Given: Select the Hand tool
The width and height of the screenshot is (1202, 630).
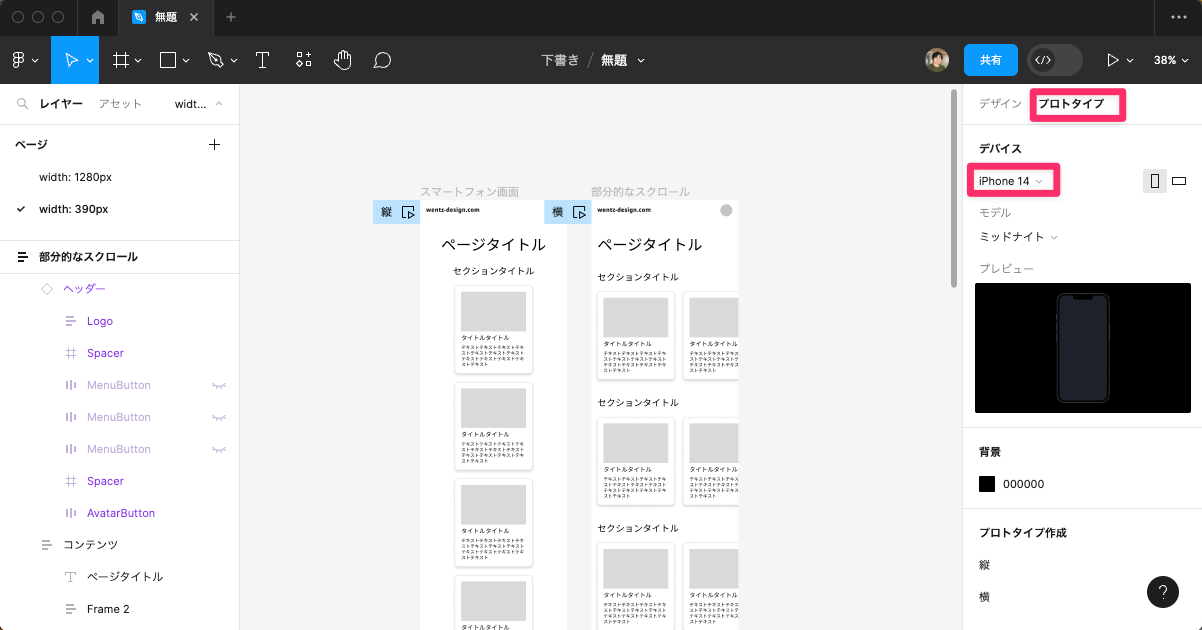Looking at the screenshot, I should (x=343, y=60).
